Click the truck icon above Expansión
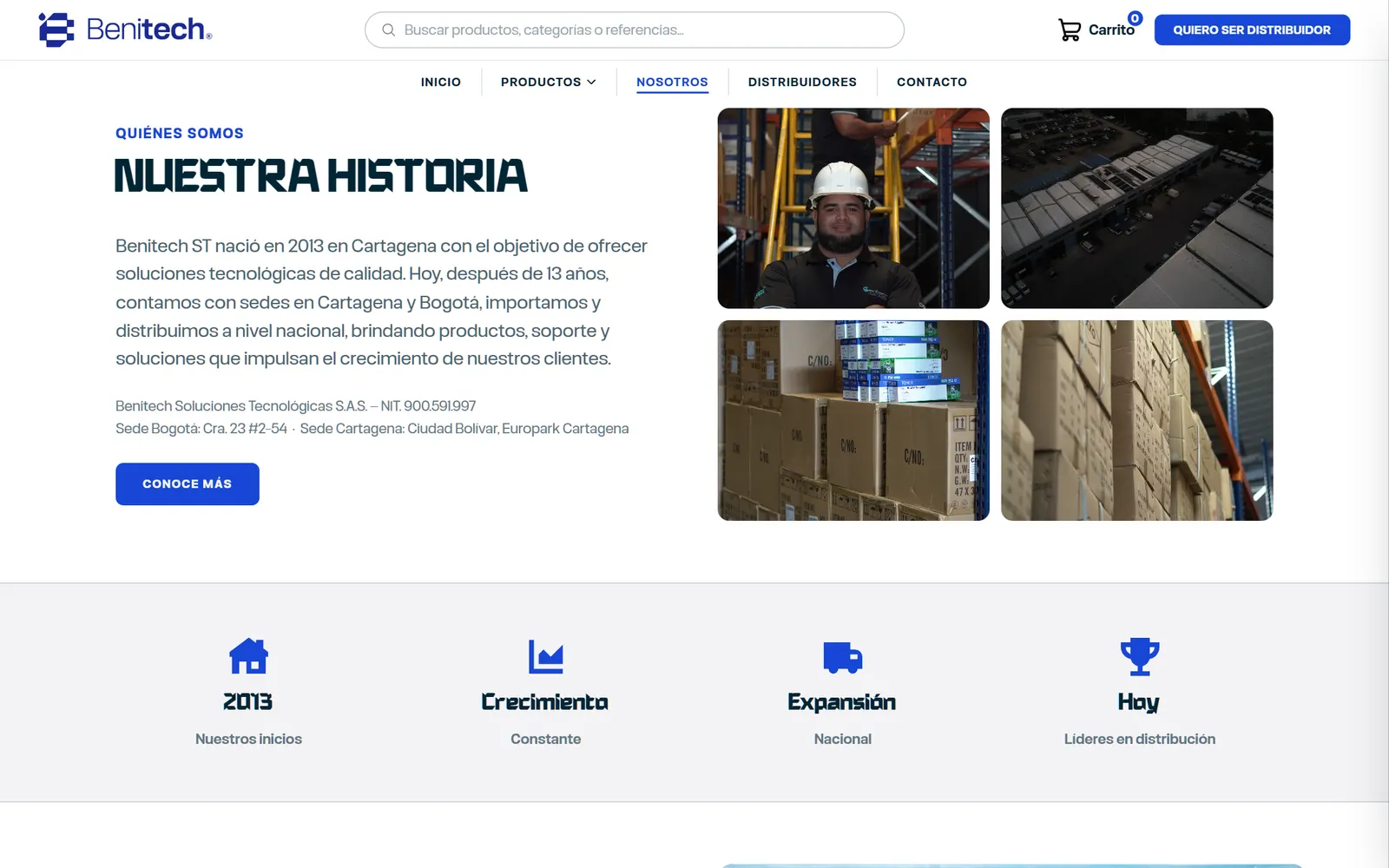The width and height of the screenshot is (1389, 868). [x=843, y=657]
